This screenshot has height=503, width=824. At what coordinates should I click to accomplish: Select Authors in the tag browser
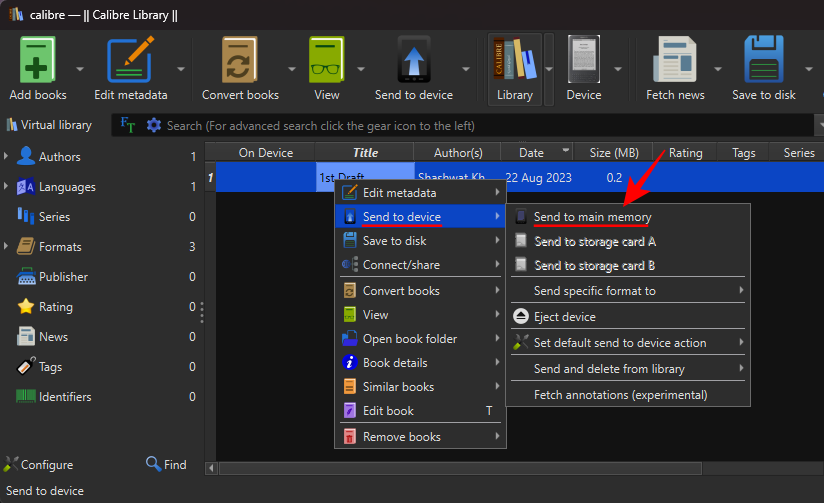pos(59,157)
